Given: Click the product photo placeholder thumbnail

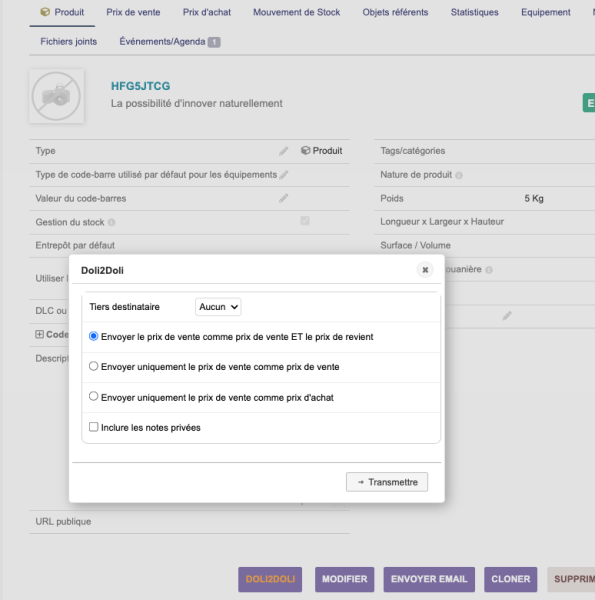Looking at the screenshot, I should [57, 96].
